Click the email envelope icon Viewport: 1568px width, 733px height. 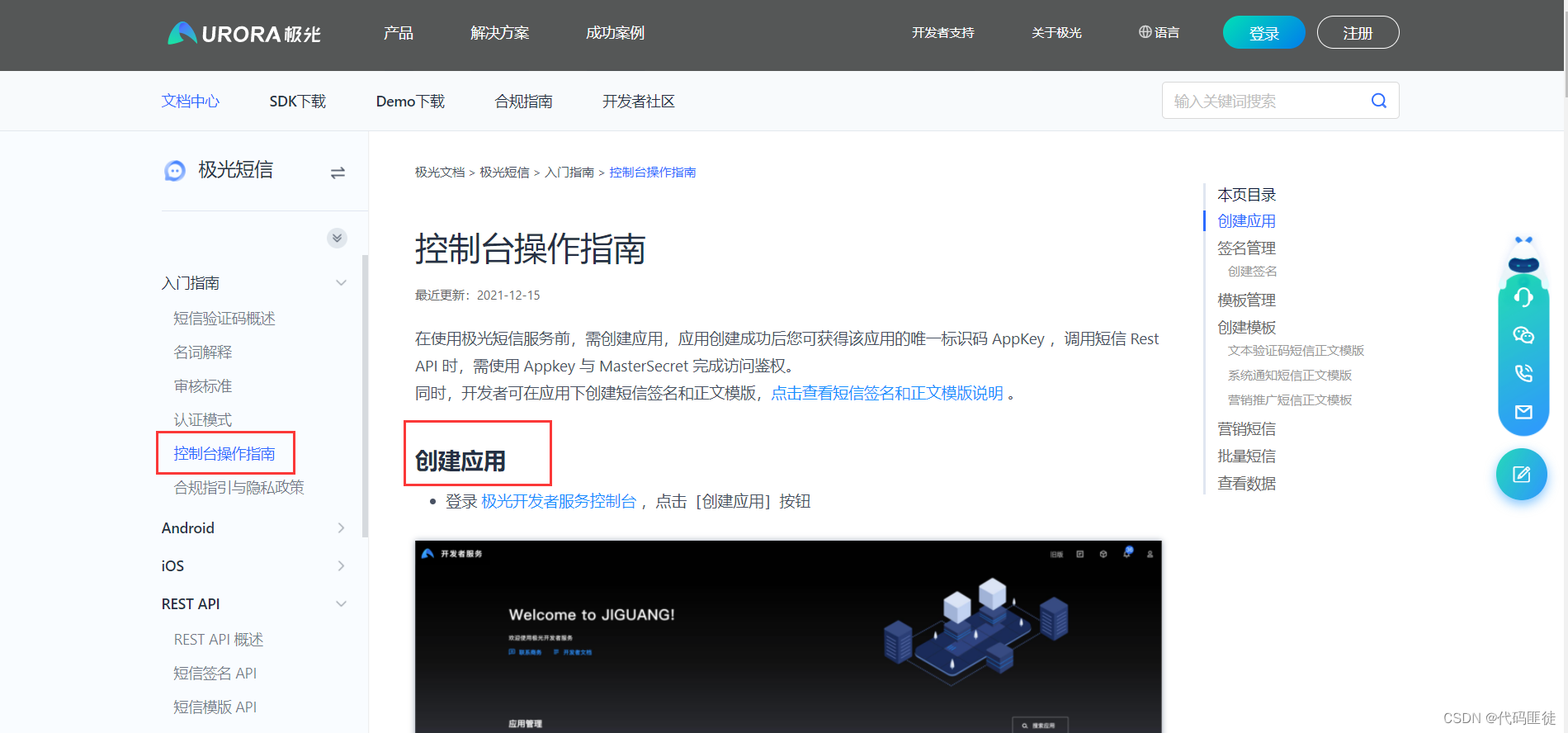1523,412
